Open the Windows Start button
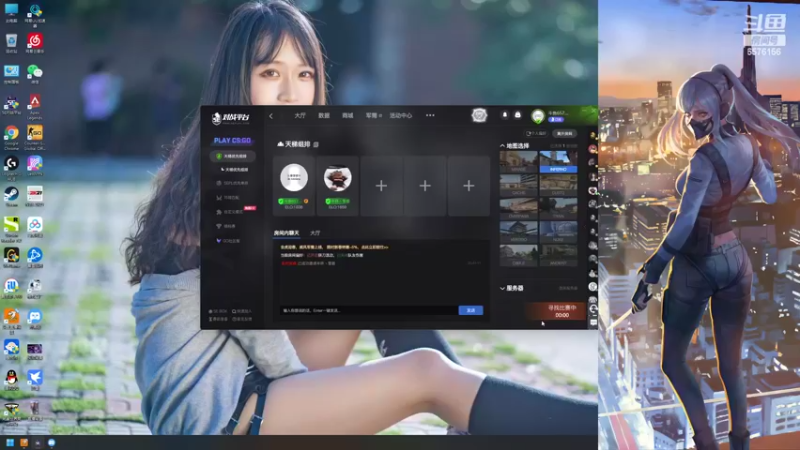Image resolution: width=800 pixels, height=450 pixels. point(10,443)
